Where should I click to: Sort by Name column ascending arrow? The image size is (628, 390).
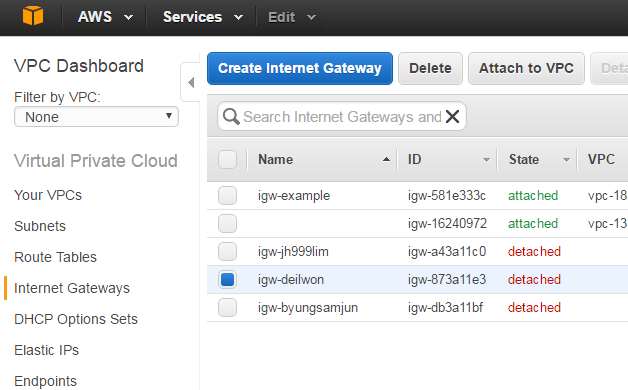pos(386,159)
